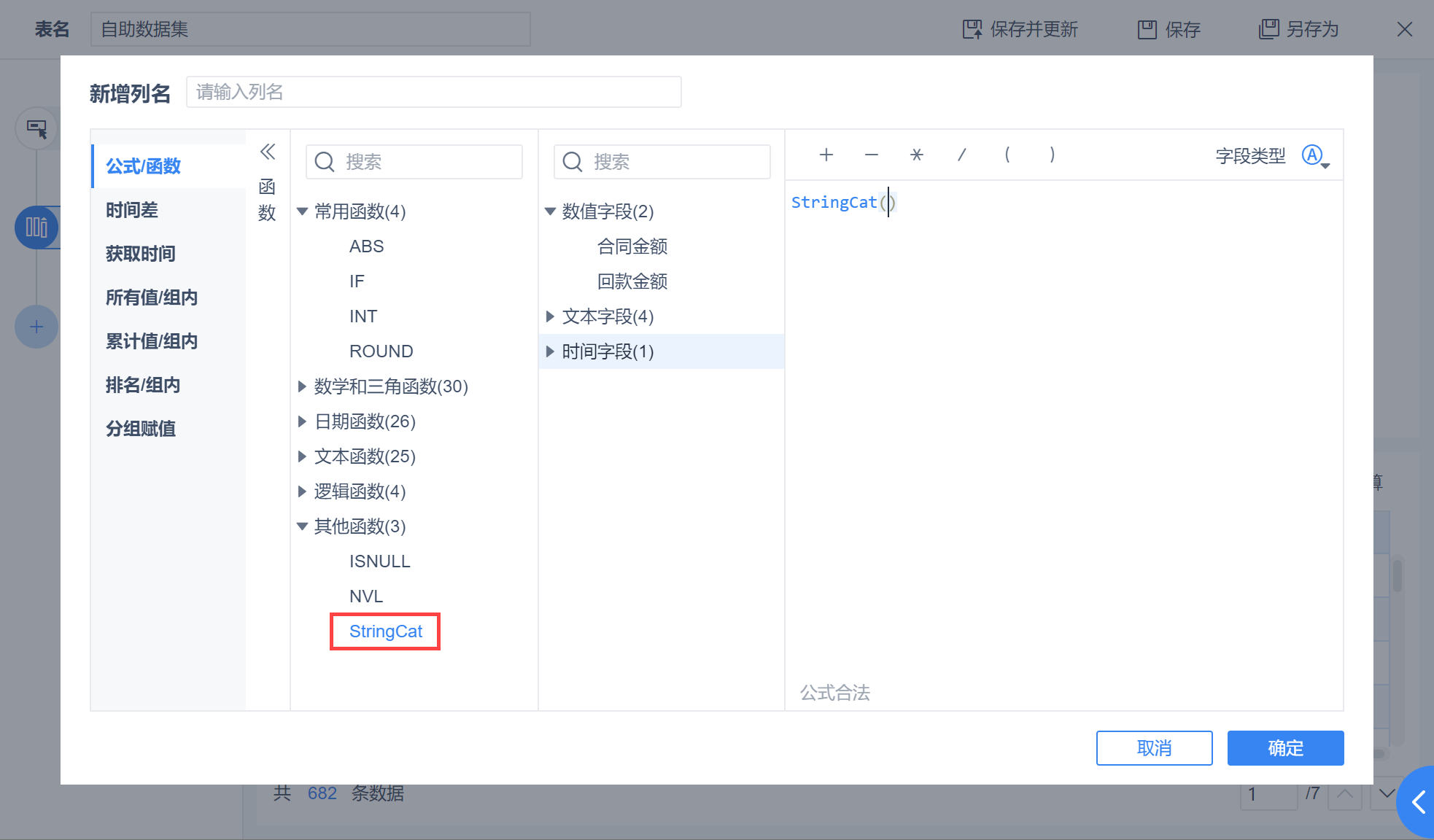Insert the plus operator into formula

pyautogui.click(x=826, y=155)
